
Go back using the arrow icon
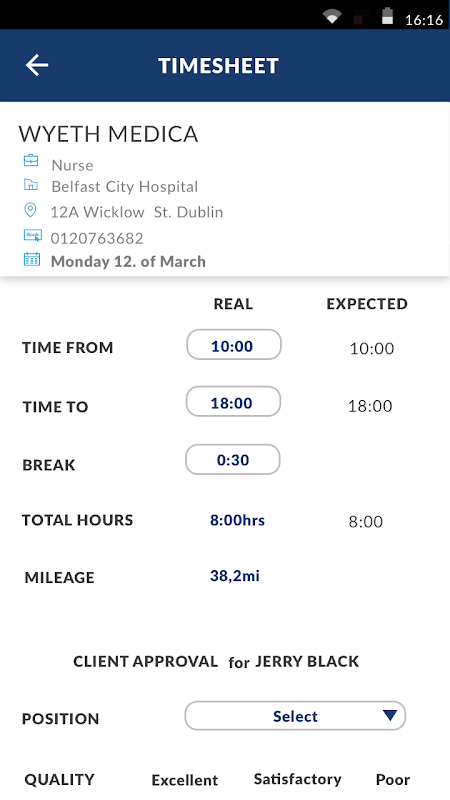click(x=37, y=65)
